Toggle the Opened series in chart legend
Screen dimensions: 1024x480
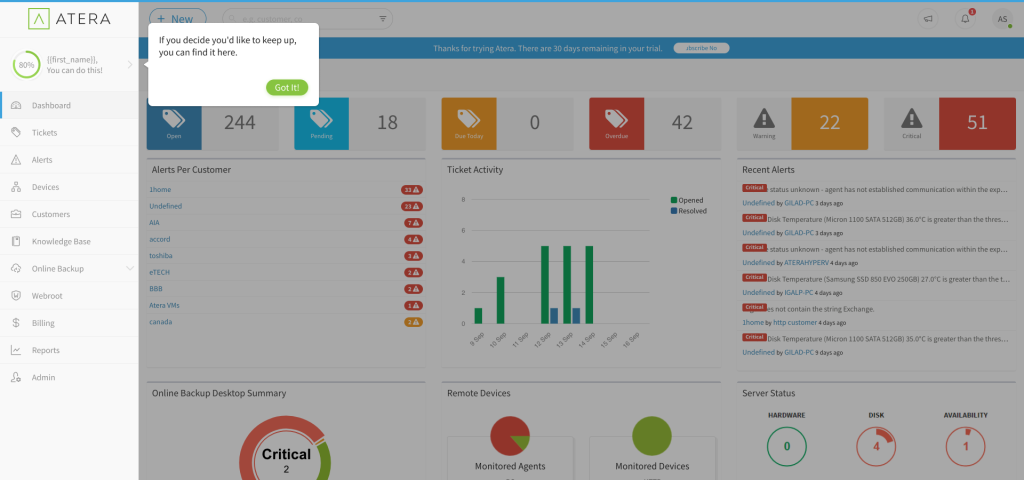690,200
